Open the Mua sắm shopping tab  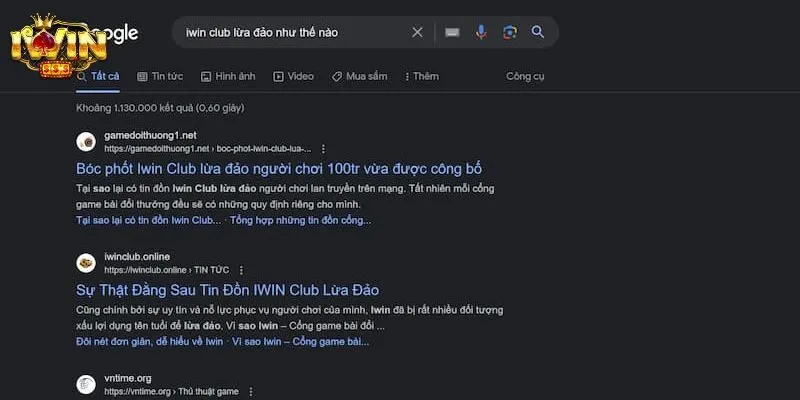[361, 76]
